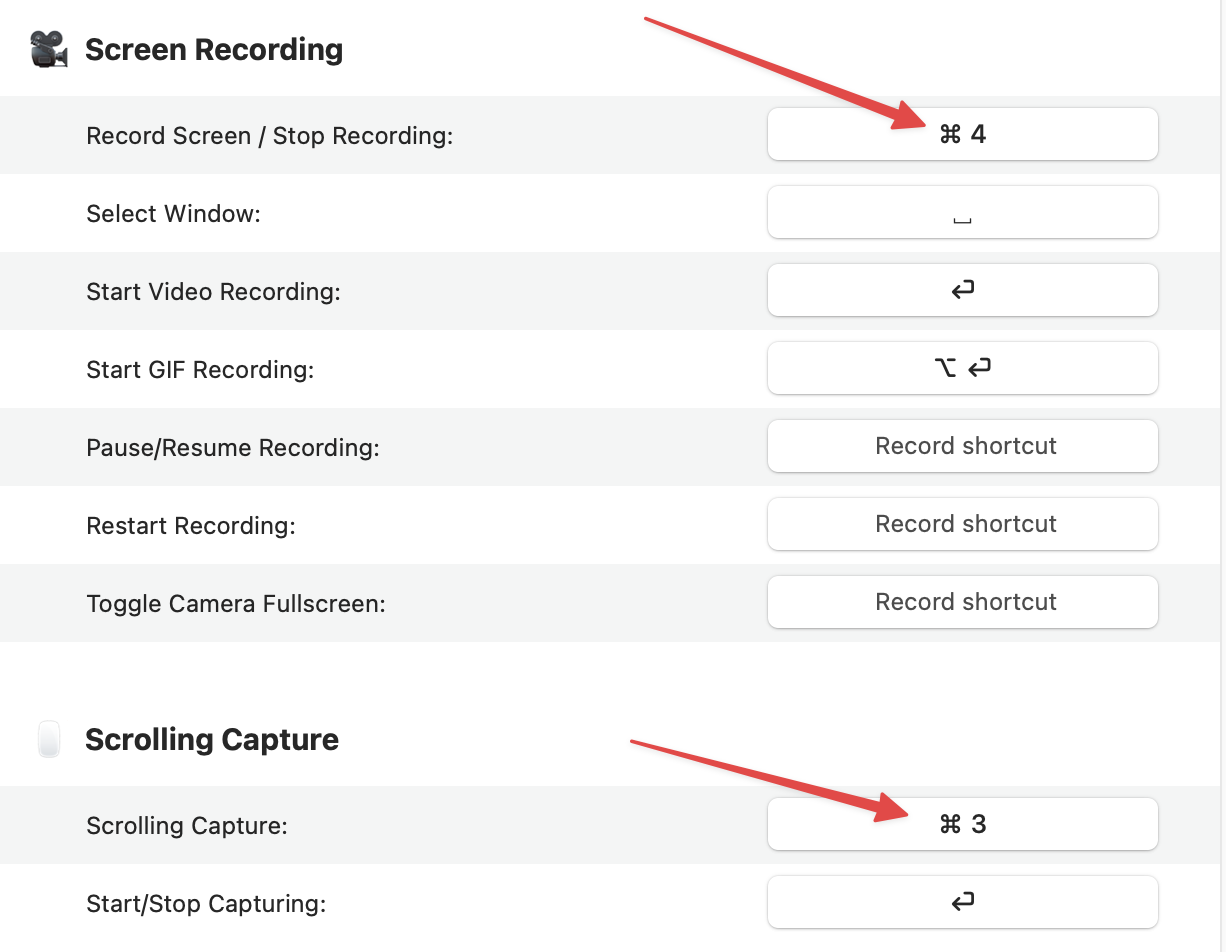Change the ⌘ 3 Scrolling Capture shortcut field

click(962, 824)
